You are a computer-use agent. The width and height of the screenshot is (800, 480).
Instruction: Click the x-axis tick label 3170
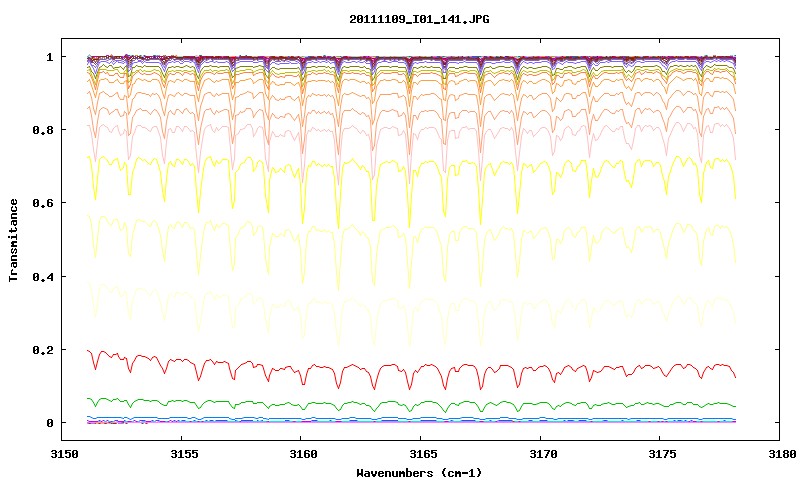[x=543, y=454]
